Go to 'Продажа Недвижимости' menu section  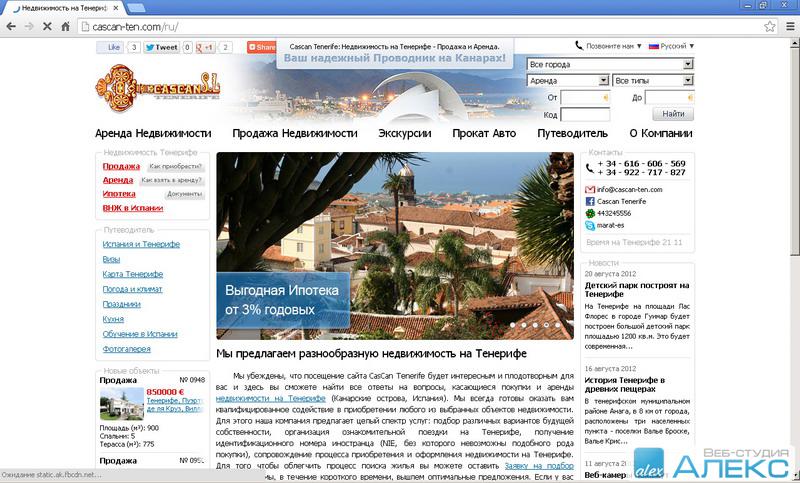click(294, 133)
